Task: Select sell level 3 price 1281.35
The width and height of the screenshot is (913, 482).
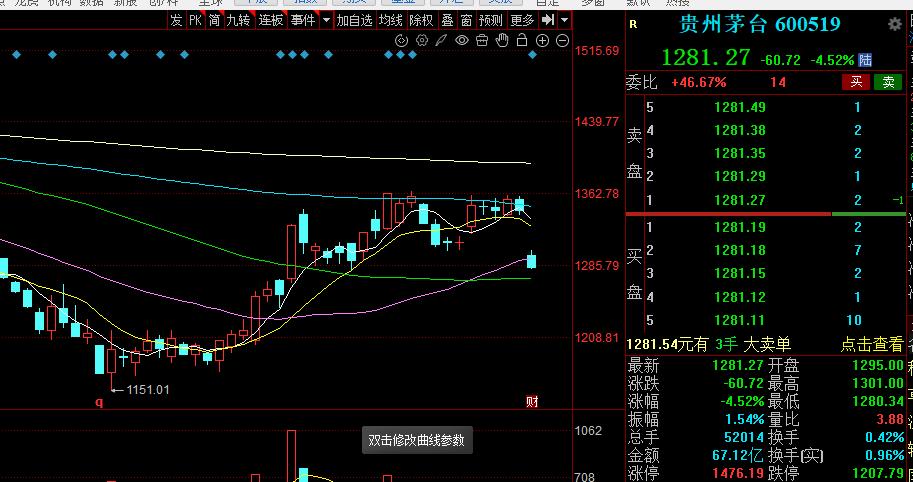Action: tap(740, 154)
